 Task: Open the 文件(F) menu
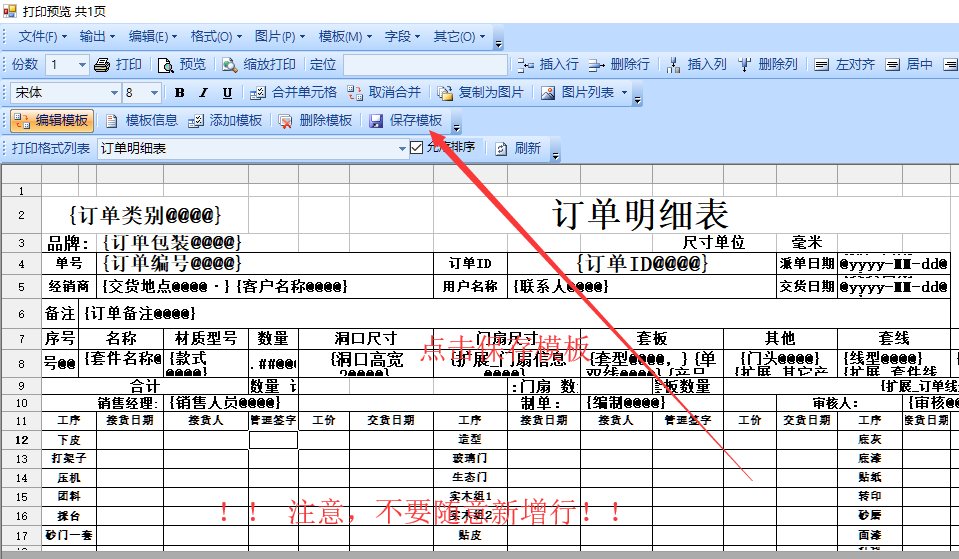tap(43, 37)
